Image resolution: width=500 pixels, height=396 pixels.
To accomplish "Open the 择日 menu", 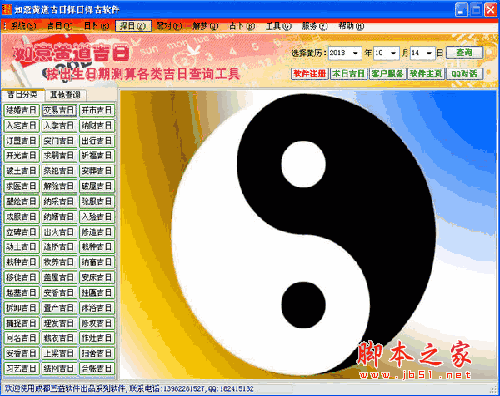I will (x=133, y=26).
